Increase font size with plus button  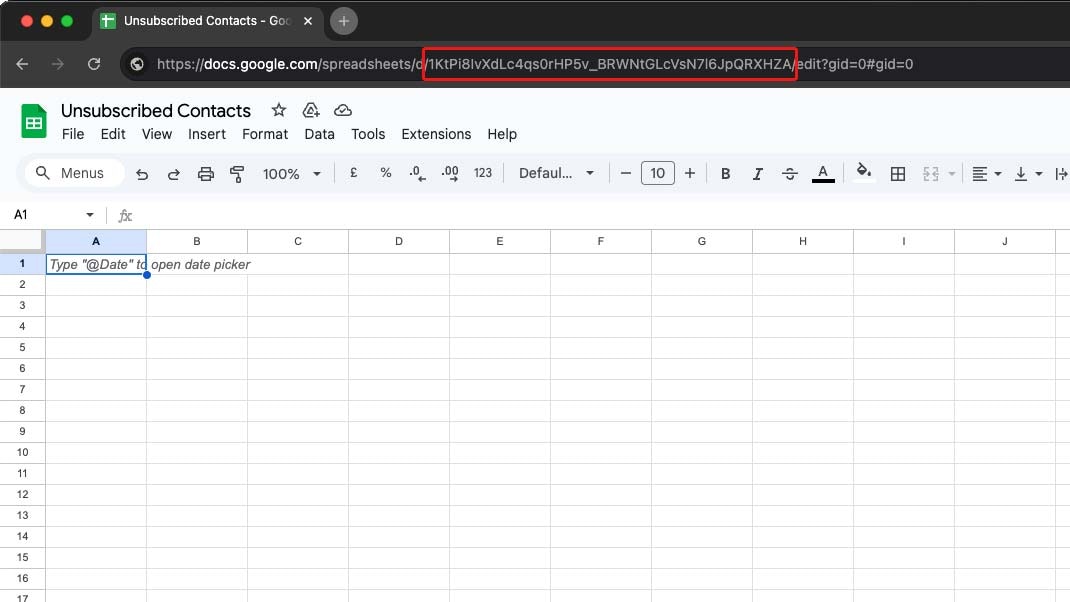click(x=690, y=173)
